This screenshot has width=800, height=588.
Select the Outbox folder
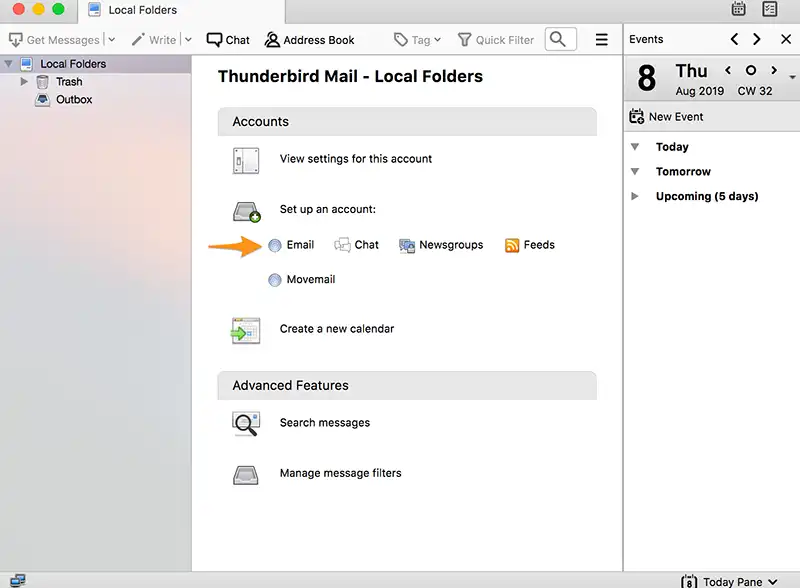(x=74, y=100)
